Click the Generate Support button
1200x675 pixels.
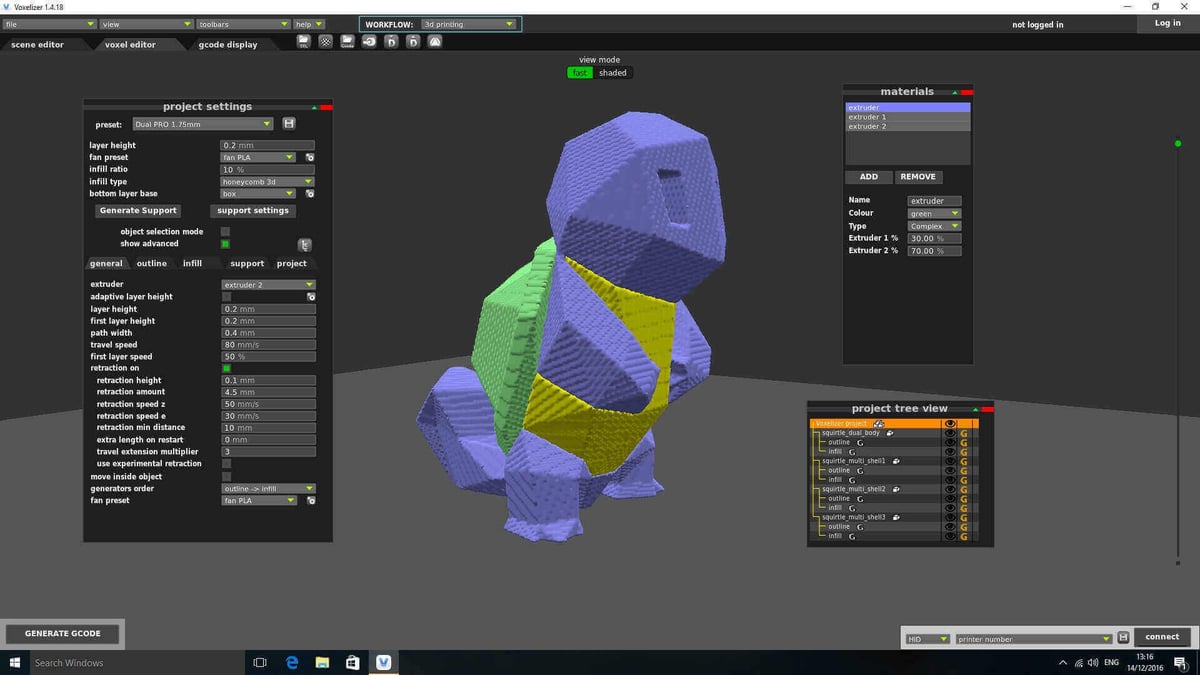pos(138,211)
